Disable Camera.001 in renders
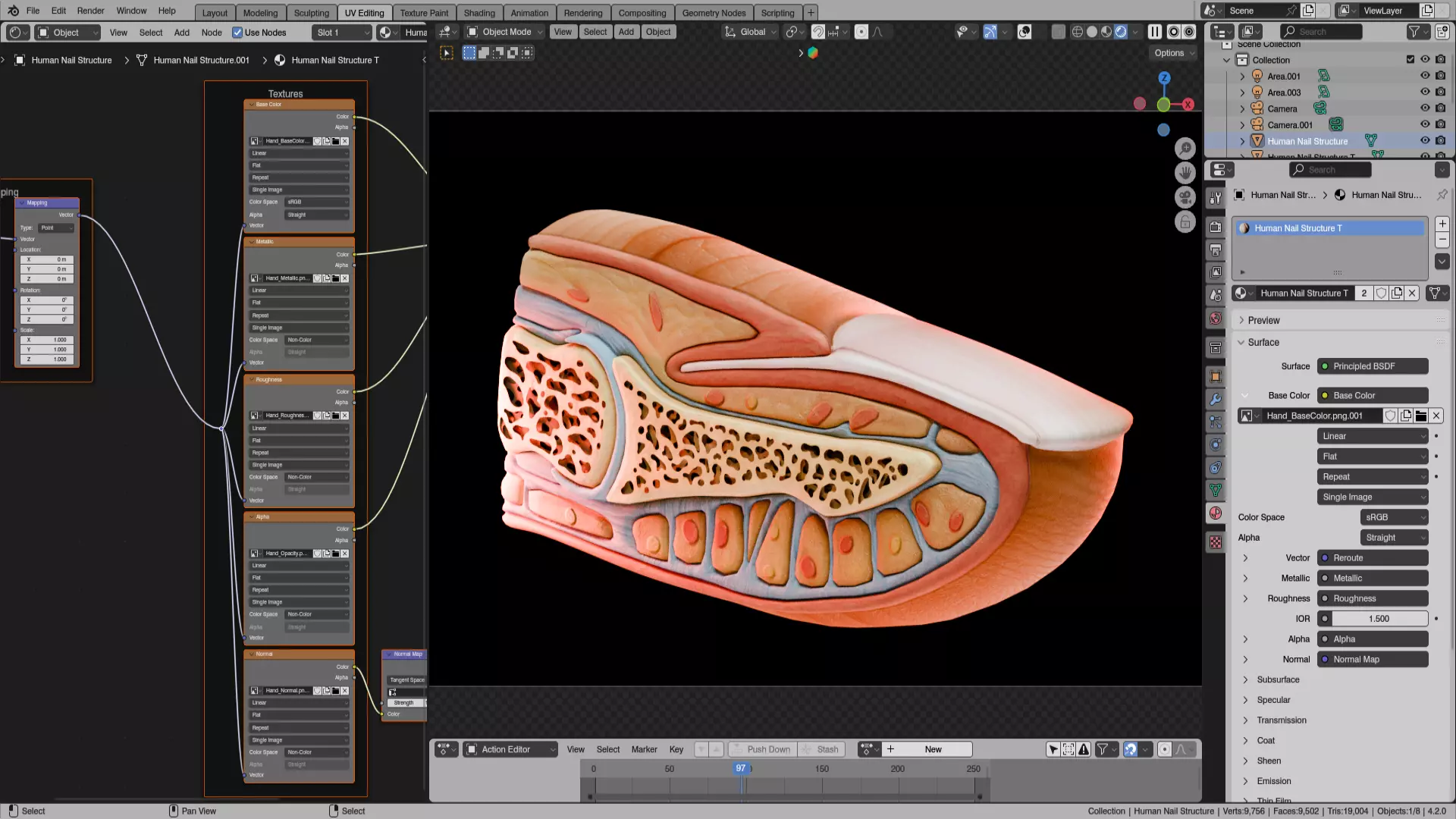The image size is (1456, 819). [1441, 124]
